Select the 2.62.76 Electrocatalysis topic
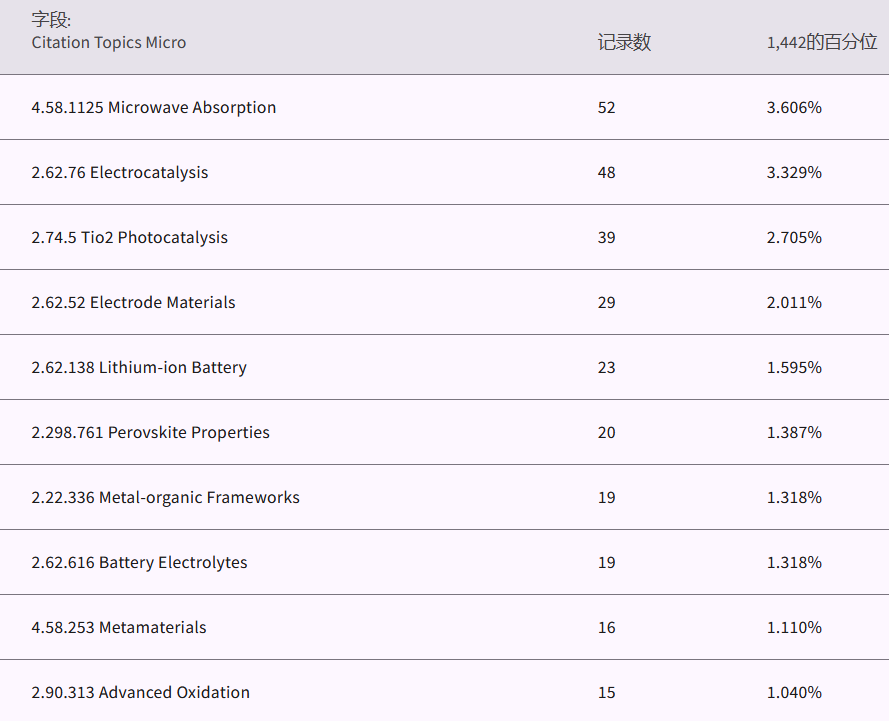This screenshot has width=889, height=721. [119, 172]
